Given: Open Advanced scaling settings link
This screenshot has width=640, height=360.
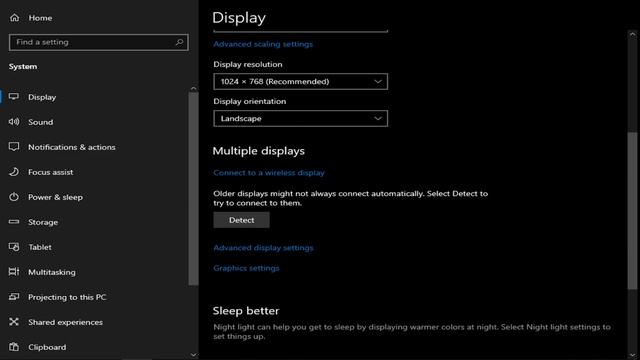Looking at the screenshot, I should pyautogui.click(x=263, y=44).
